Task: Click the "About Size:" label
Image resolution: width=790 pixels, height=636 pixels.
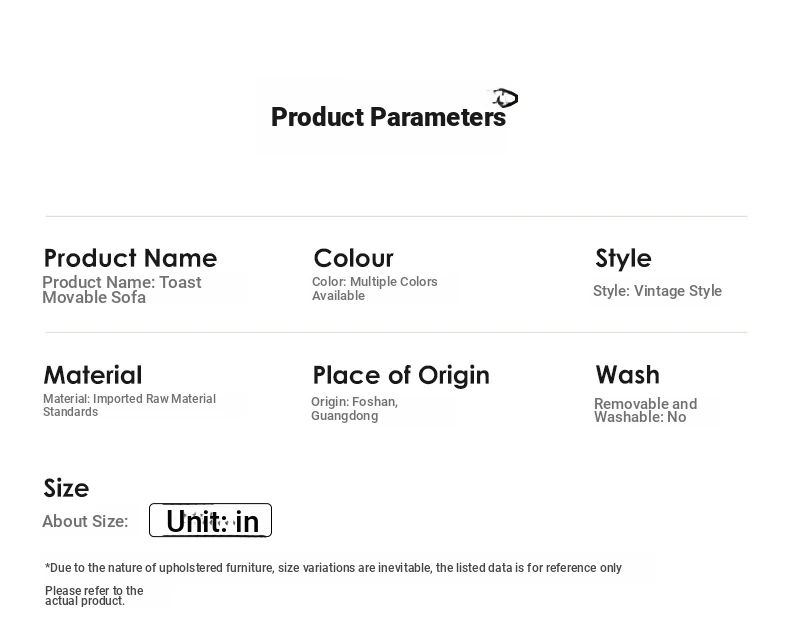Action: [x=85, y=521]
